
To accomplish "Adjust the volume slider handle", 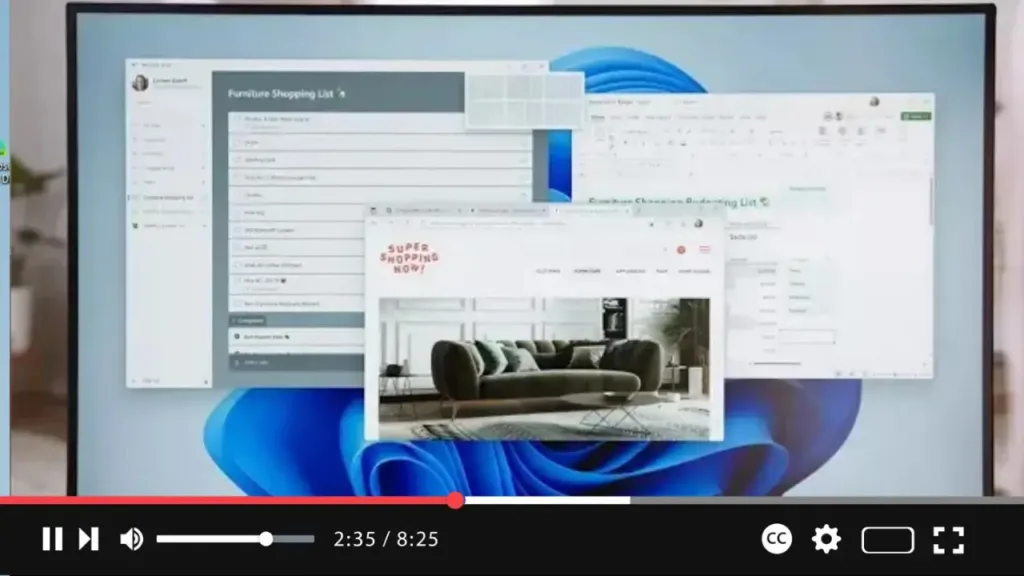I will point(266,539).
